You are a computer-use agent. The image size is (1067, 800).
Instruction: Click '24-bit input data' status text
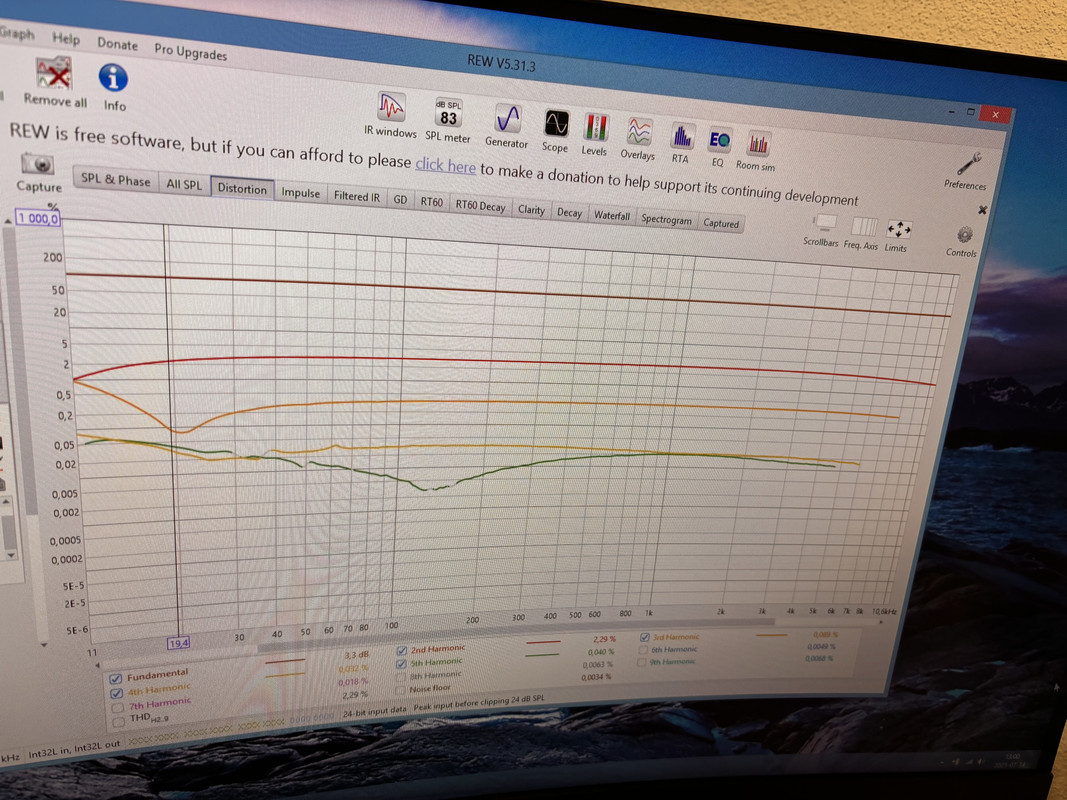(374, 712)
